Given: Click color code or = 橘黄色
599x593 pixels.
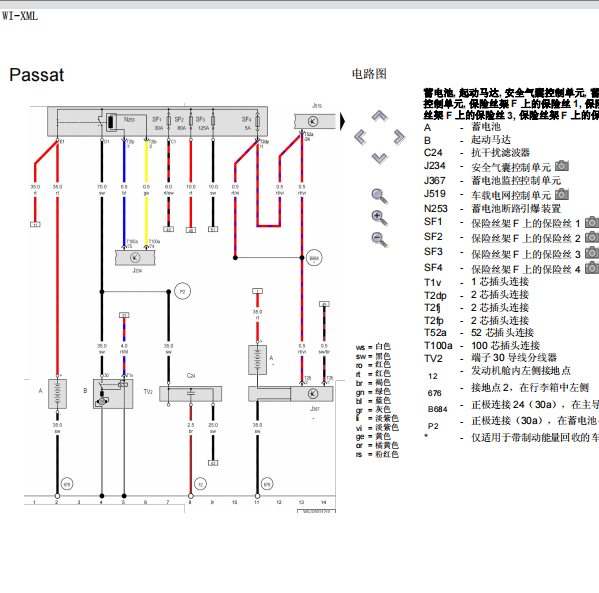Looking at the screenshot, I should [x=377, y=446].
